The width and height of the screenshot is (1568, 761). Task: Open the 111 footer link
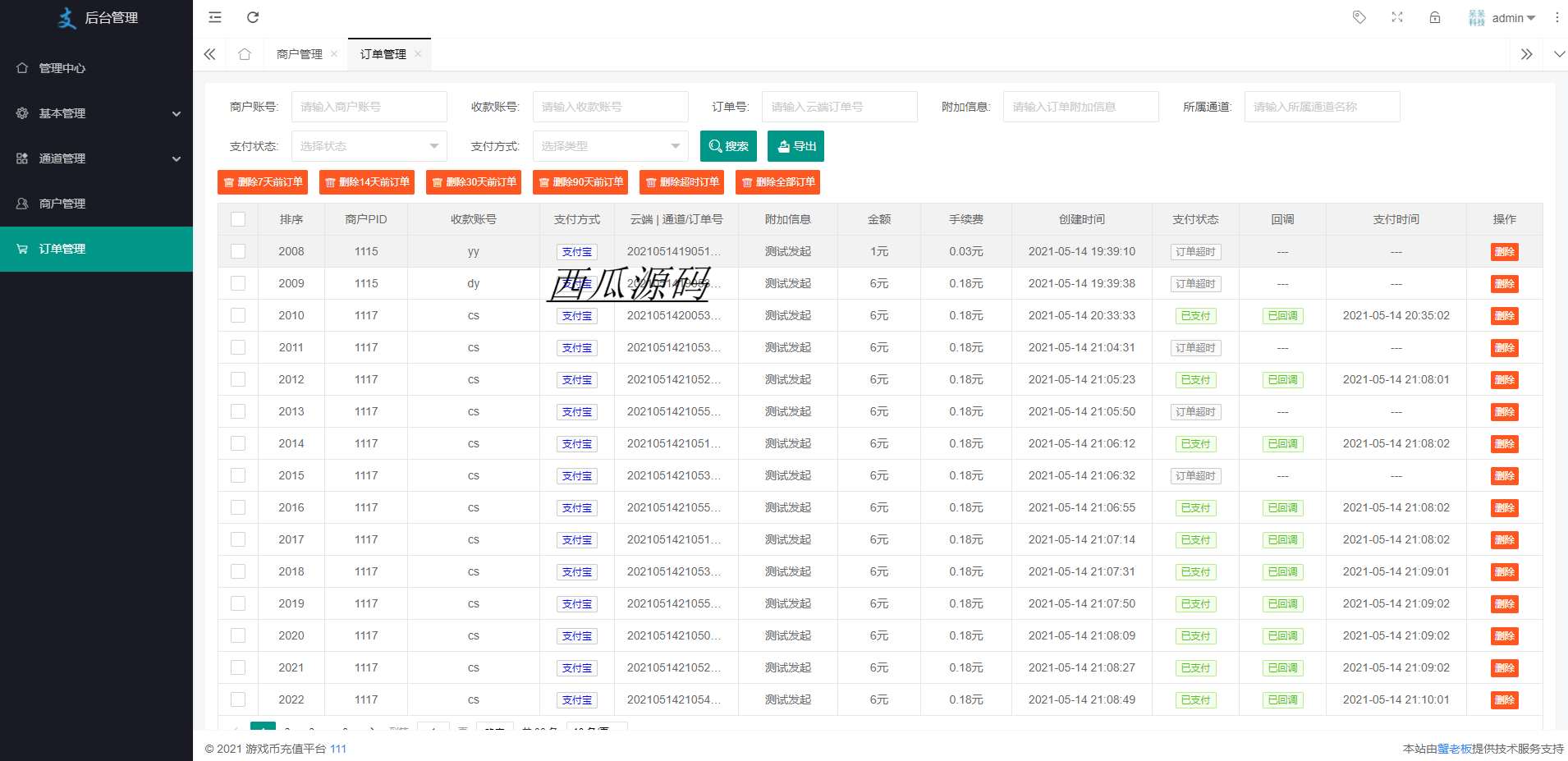[338, 749]
